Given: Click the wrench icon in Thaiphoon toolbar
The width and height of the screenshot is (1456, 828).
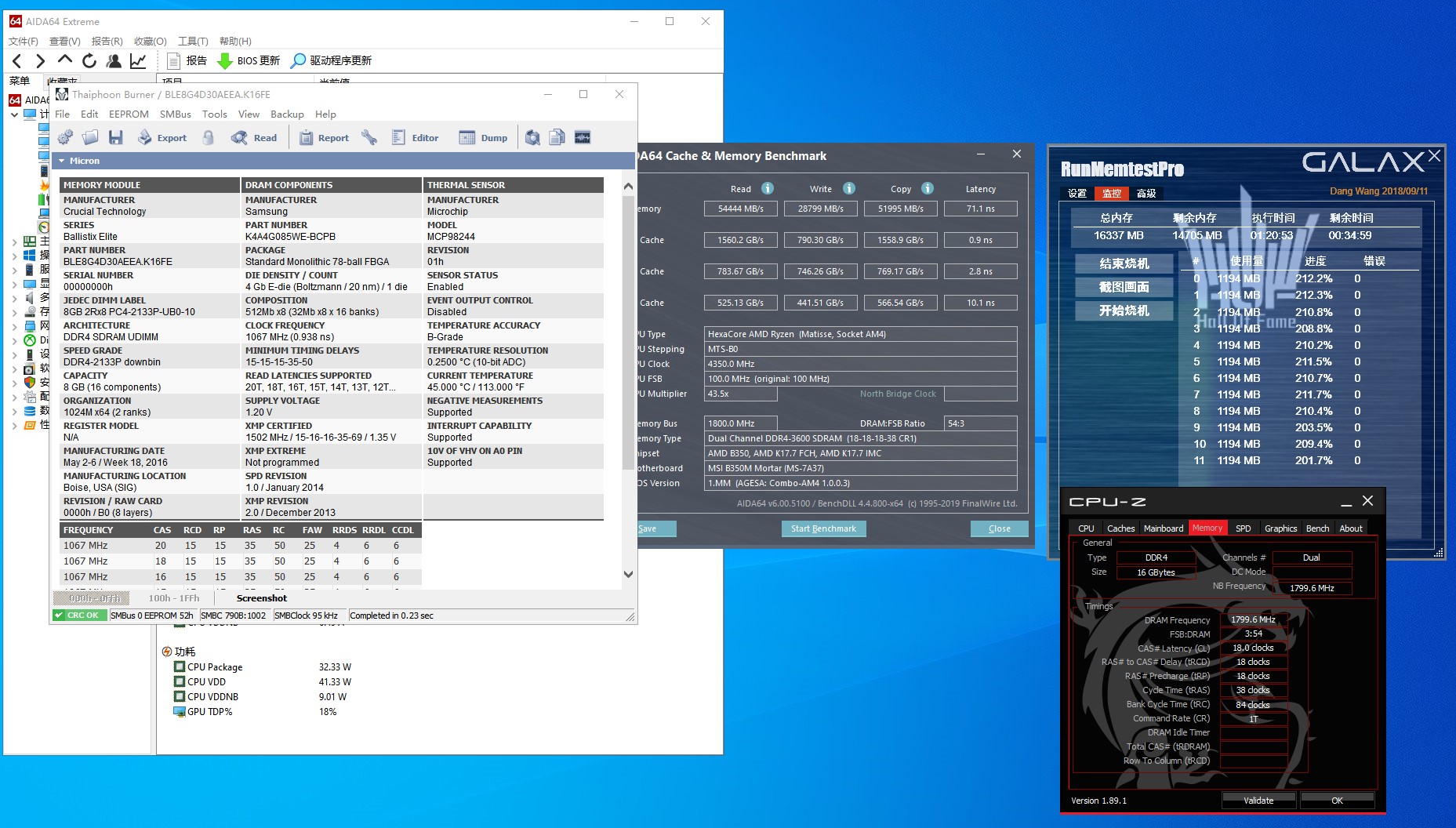Looking at the screenshot, I should [369, 138].
